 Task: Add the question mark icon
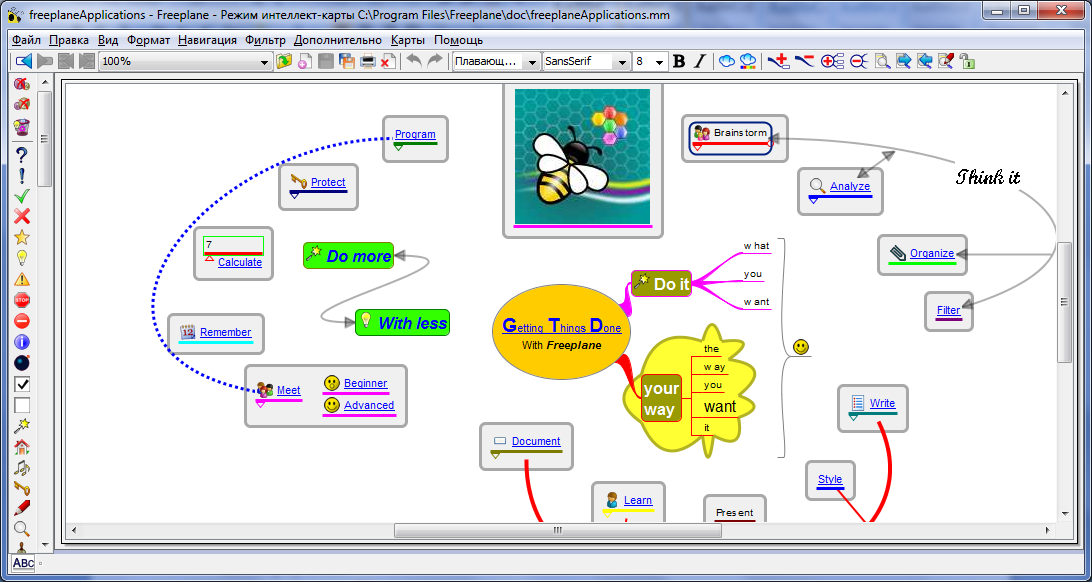click(22, 154)
